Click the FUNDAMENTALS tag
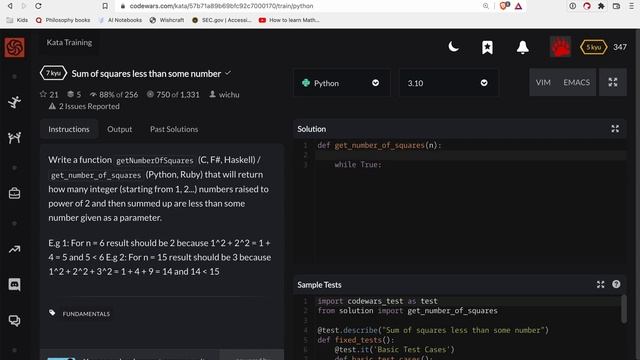The image size is (640, 360). tap(86, 313)
